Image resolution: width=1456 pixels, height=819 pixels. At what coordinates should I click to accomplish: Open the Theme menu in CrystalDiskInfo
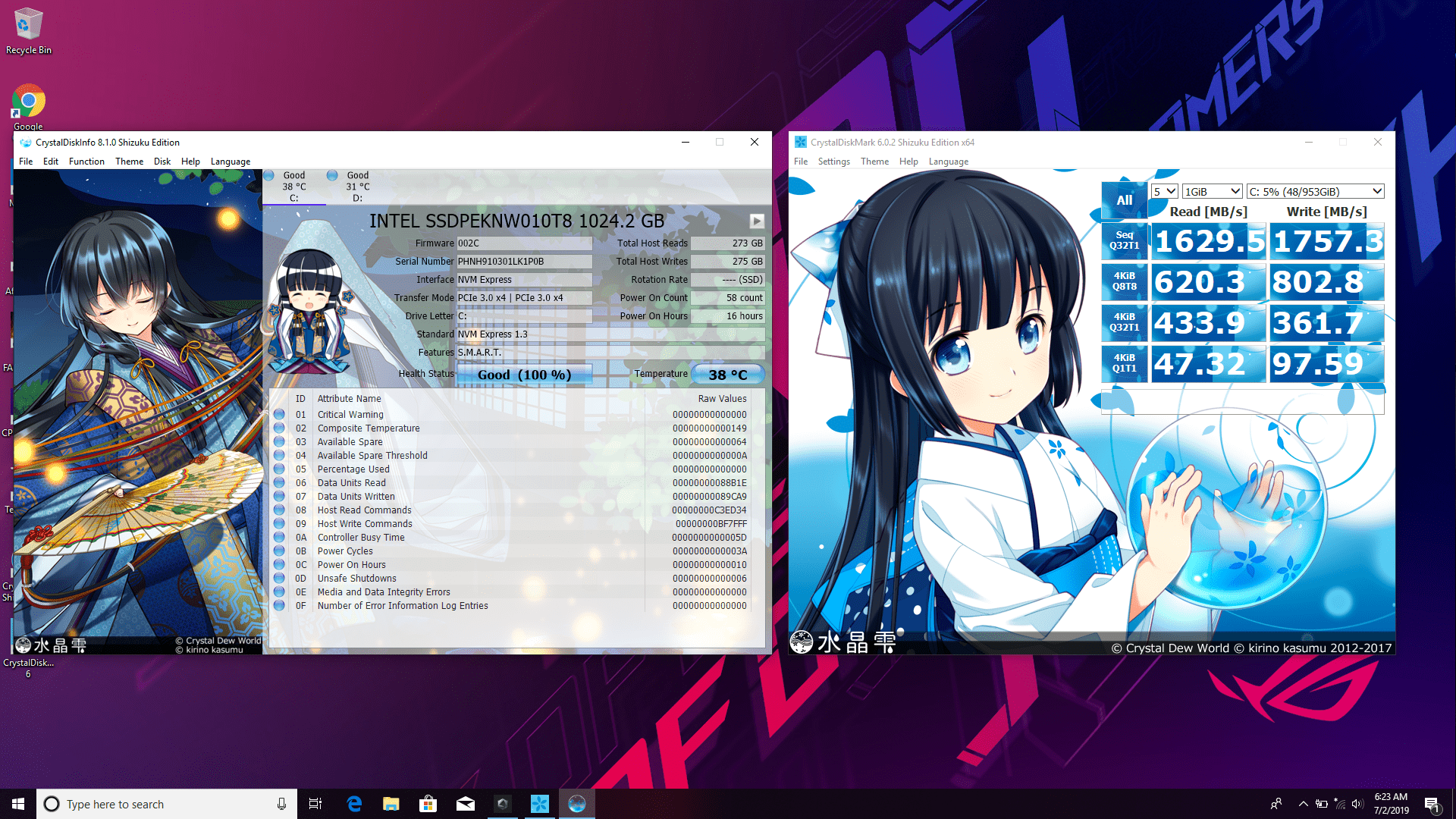130,162
